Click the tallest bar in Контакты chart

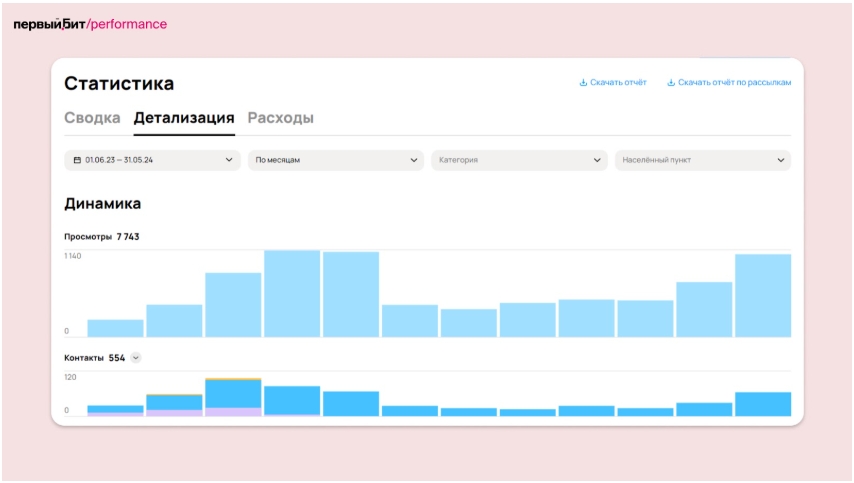click(233, 394)
